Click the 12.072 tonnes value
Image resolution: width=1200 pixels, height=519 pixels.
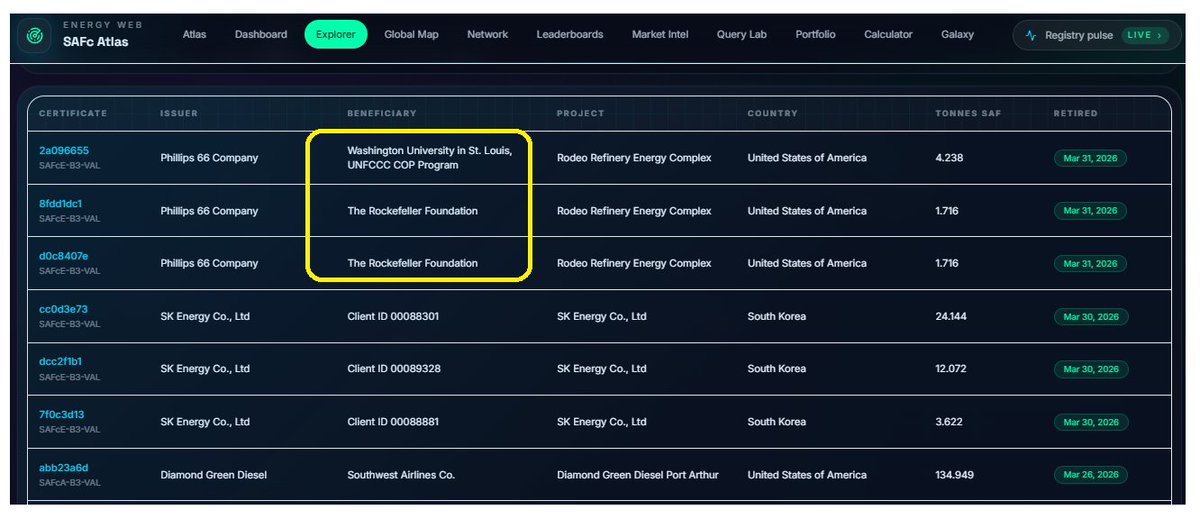[x=951, y=369]
